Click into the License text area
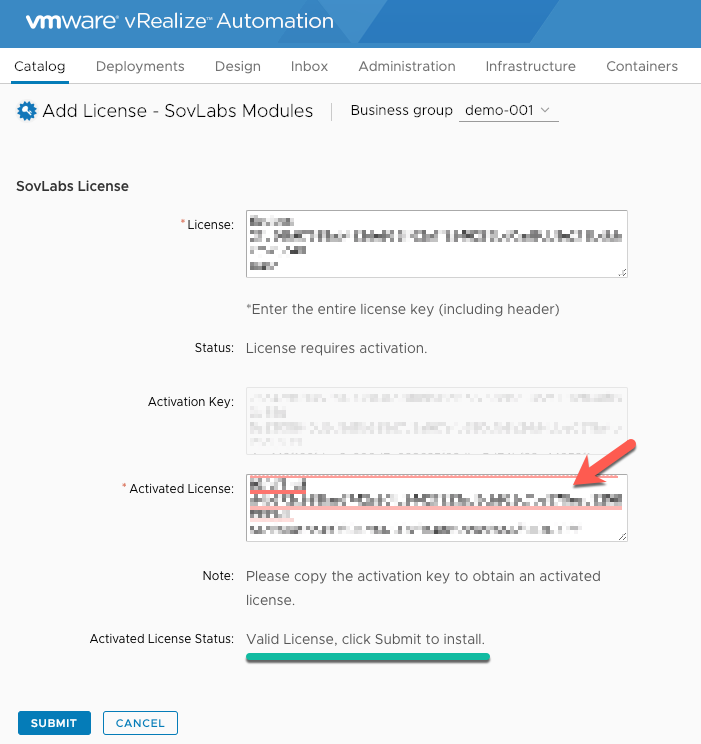Viewport: 701px width, 744px height. tap(437, 244)
